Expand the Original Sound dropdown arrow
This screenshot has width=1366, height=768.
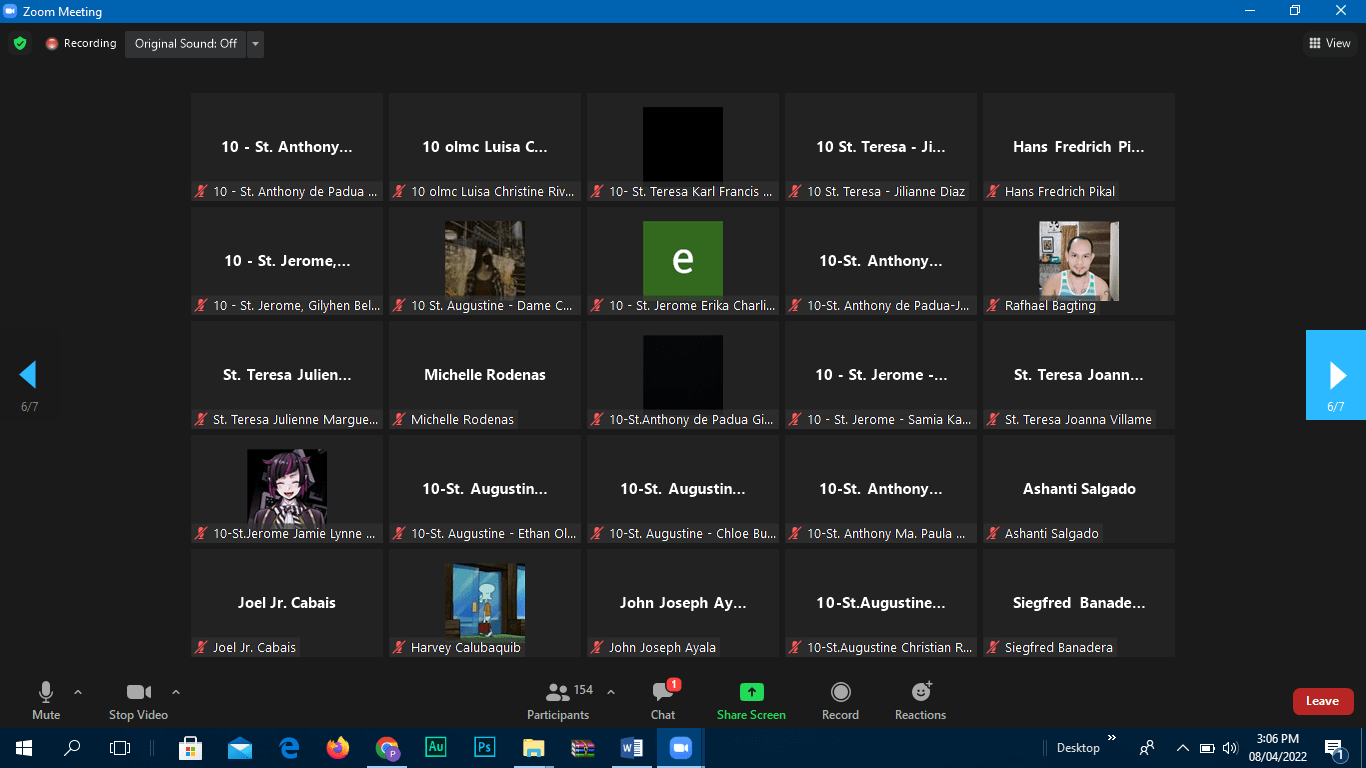coord(256,44)
